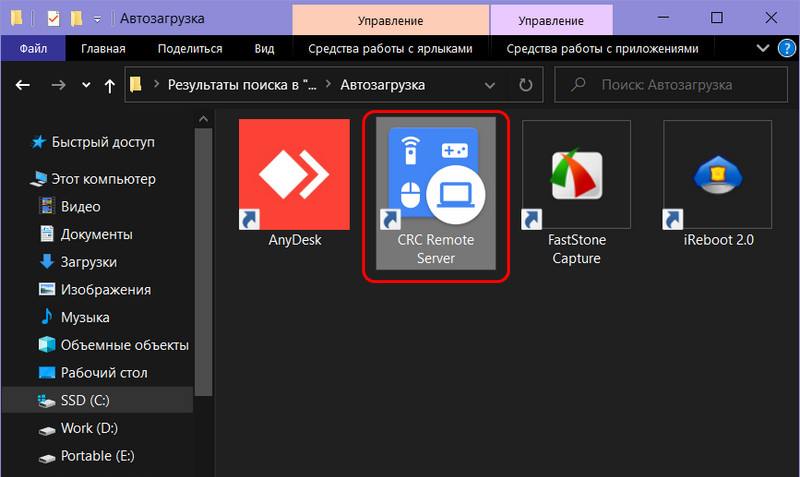Image resolution: width=800 pixels, height=477 pixels.
Task: Select the SSD (C:) drive
Action: [97, 400]
